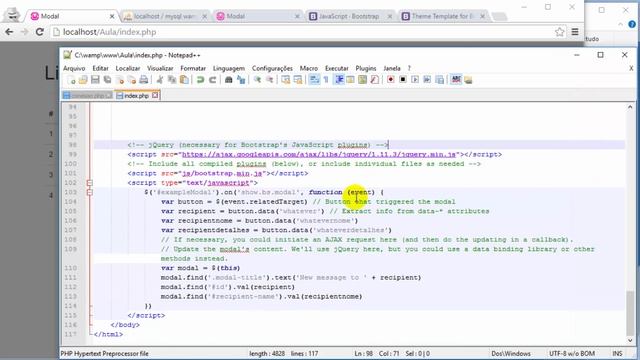
Task: Run macro multiple times icon
Action: 427,80
